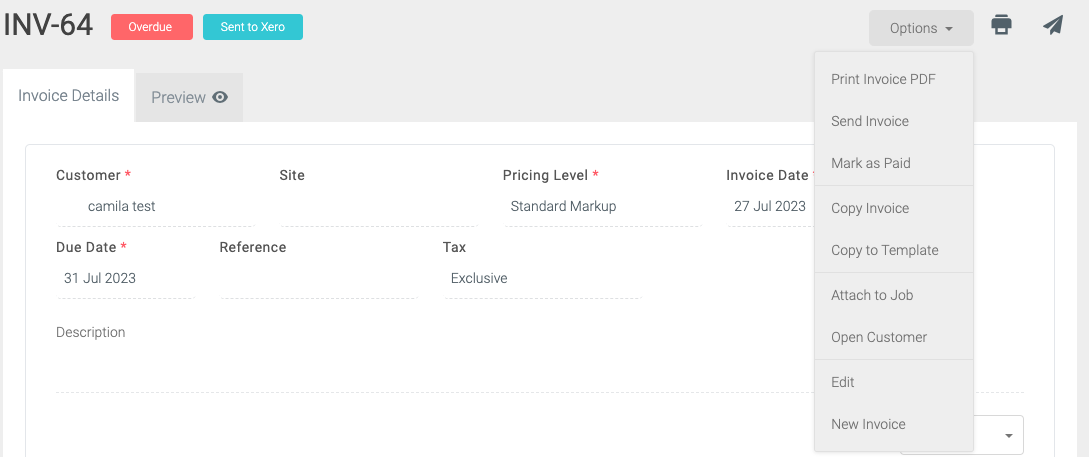Open the Pricing Level Standard Markup field
The height and width of the screenshot is (457, 1089).
[x=600, y=207]
